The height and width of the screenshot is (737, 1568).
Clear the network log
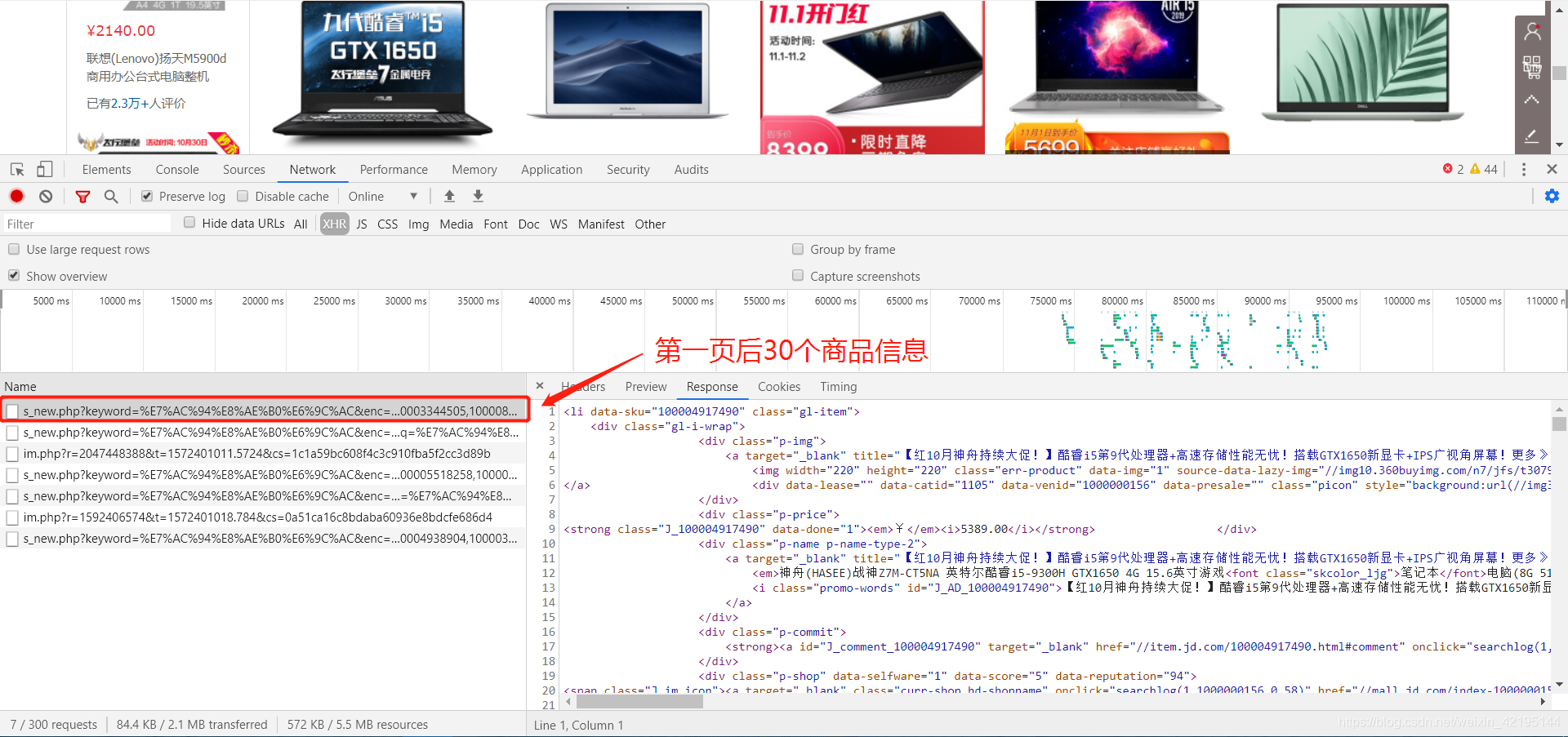click(x=46, y=196)
